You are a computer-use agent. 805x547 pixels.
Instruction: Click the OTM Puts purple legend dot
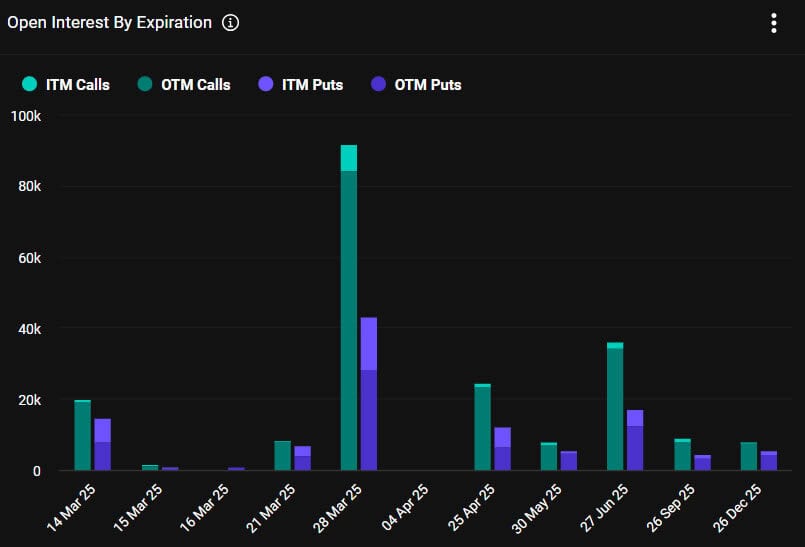tap(378, 84)
